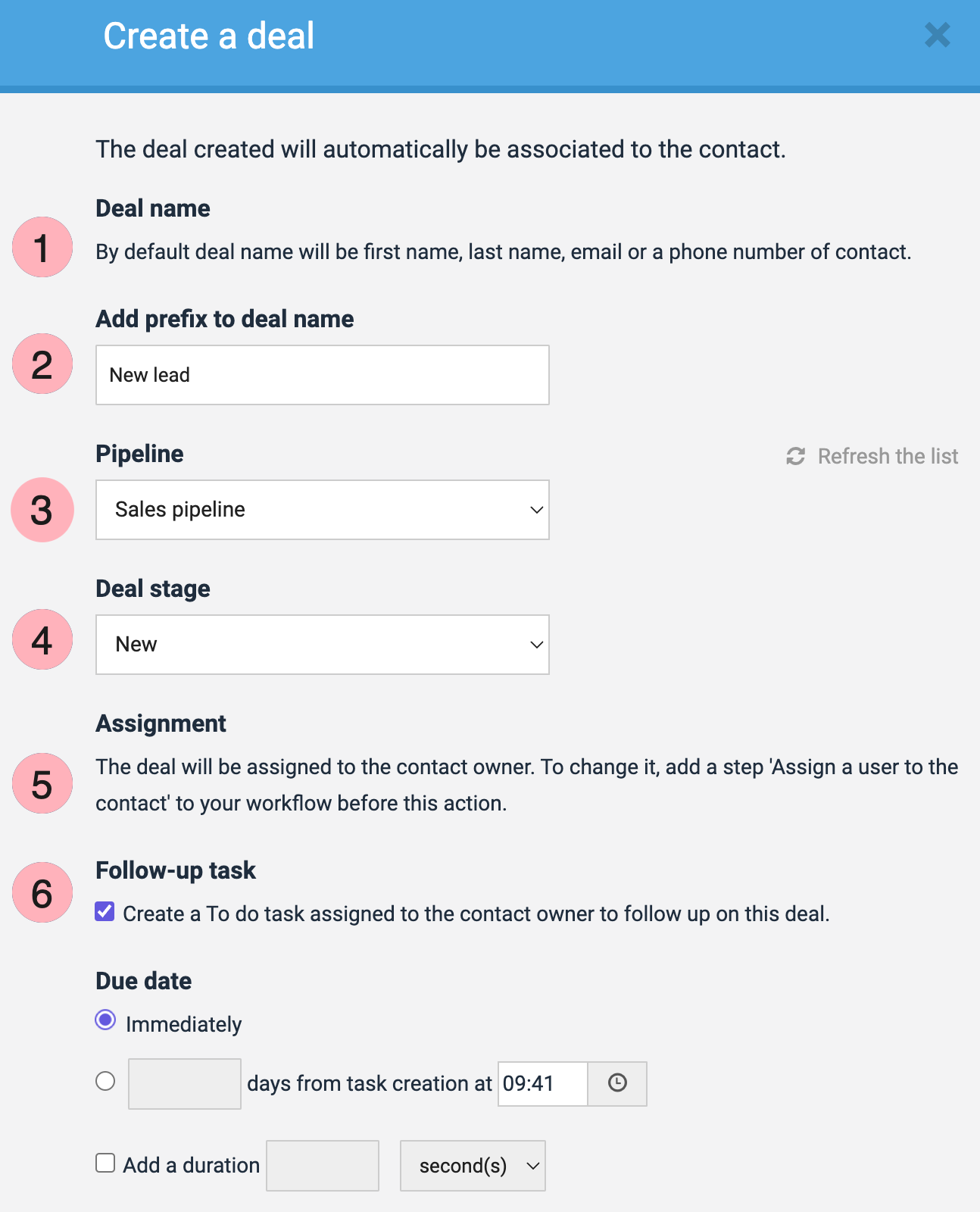Viewport: 980px width, 1212px height.
Task: Select the Immediately due date option
Action: pyautogui.click(x=106, y=1020)
